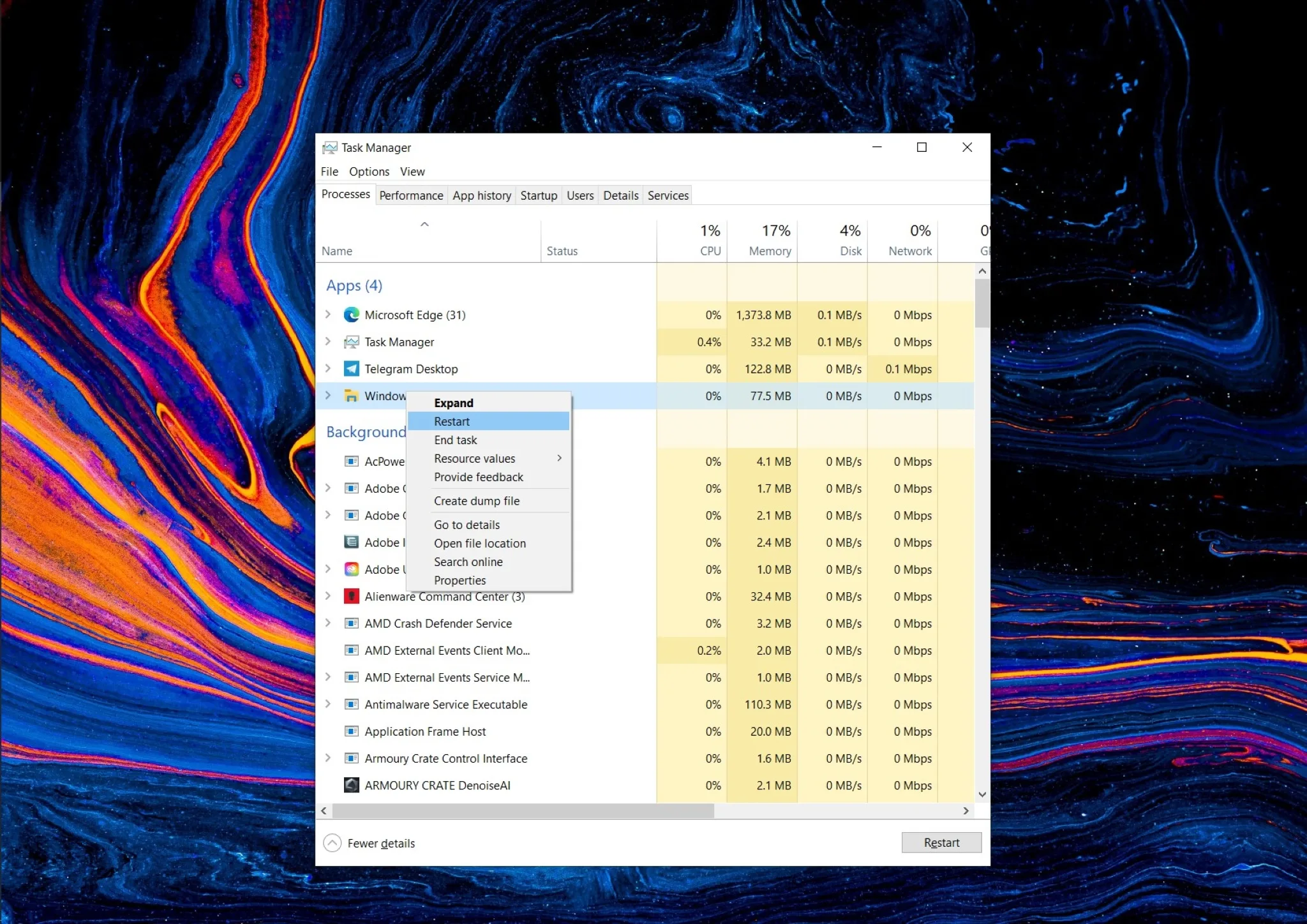1307x924 pixels.
Task: Choose Create dump file from the context menu
Action: pyautogui.click(x=477, y=500)
